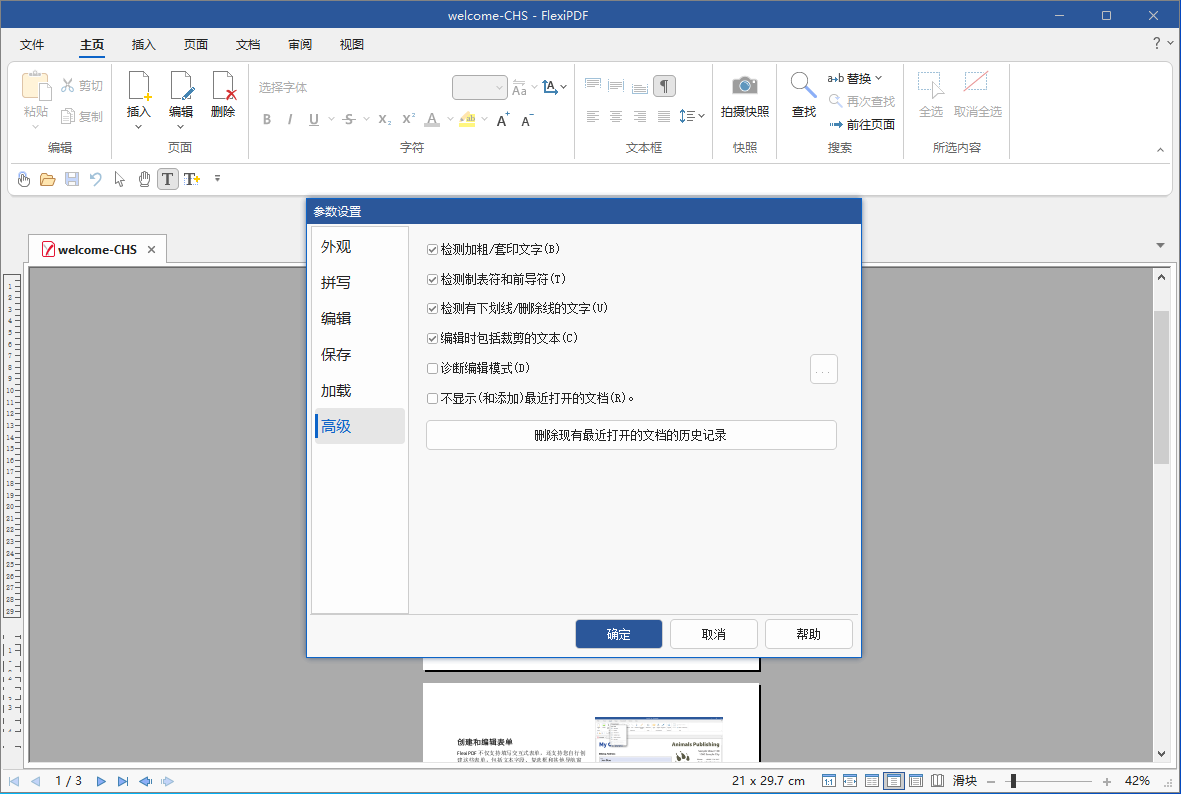The image size is (1181, 794).
Task: Click the vertical scrollbar down arrow
Action: click(x=1161, y=753)
